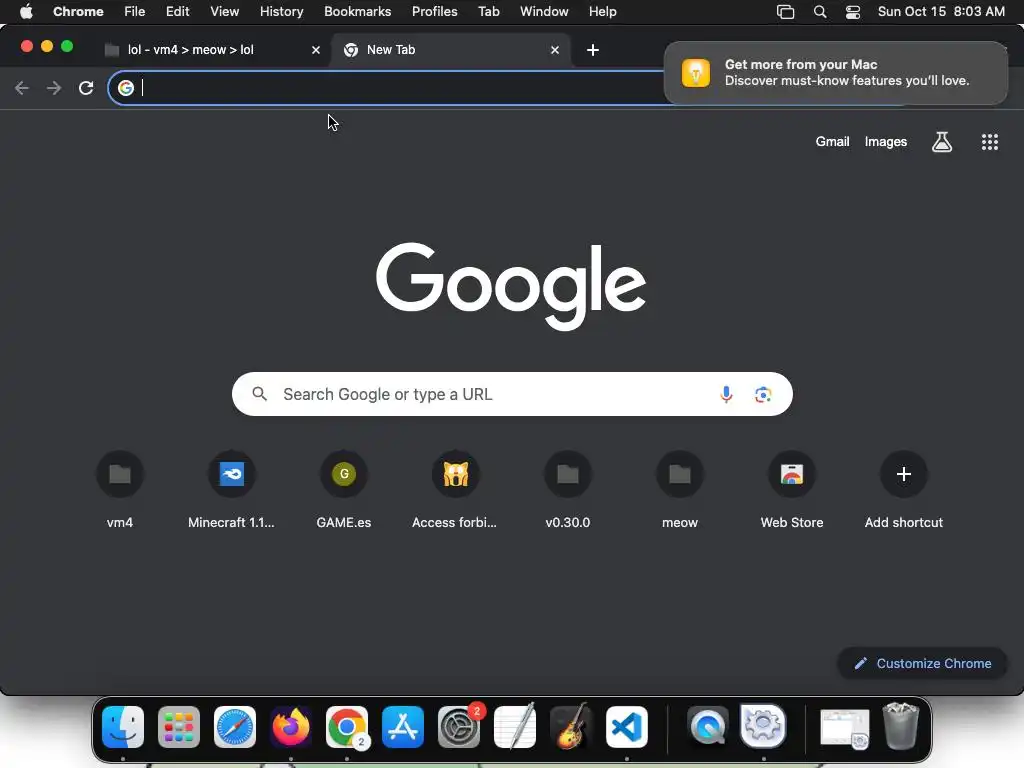The height and width of the screenshot is (768, 1024).
Task: Open the v0.30.0 shortcut
Action: (x=568, y=490)
